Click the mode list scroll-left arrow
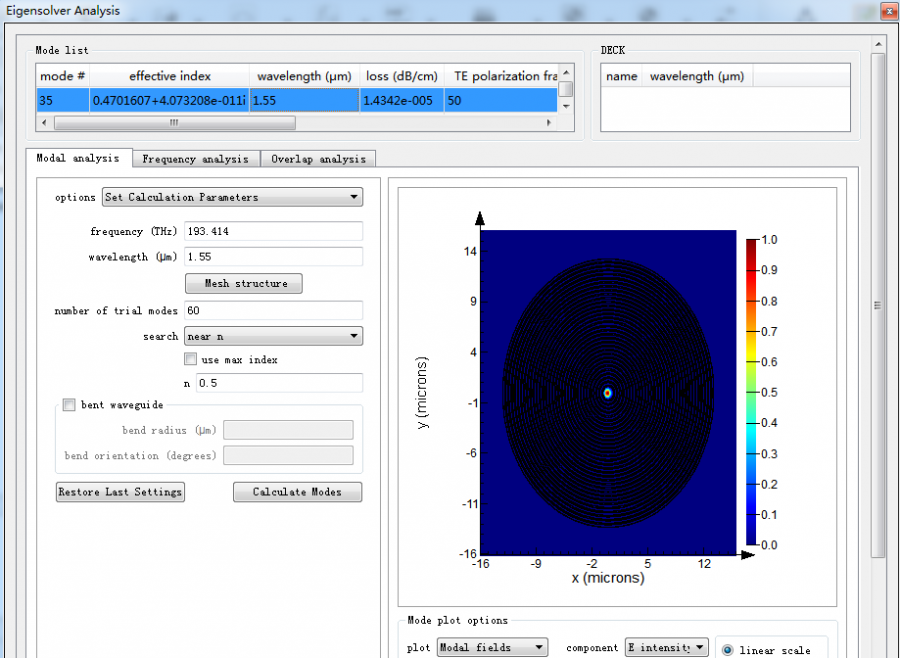Image resolution: width=900 pixels, height=658 pixels. (42, 123)
